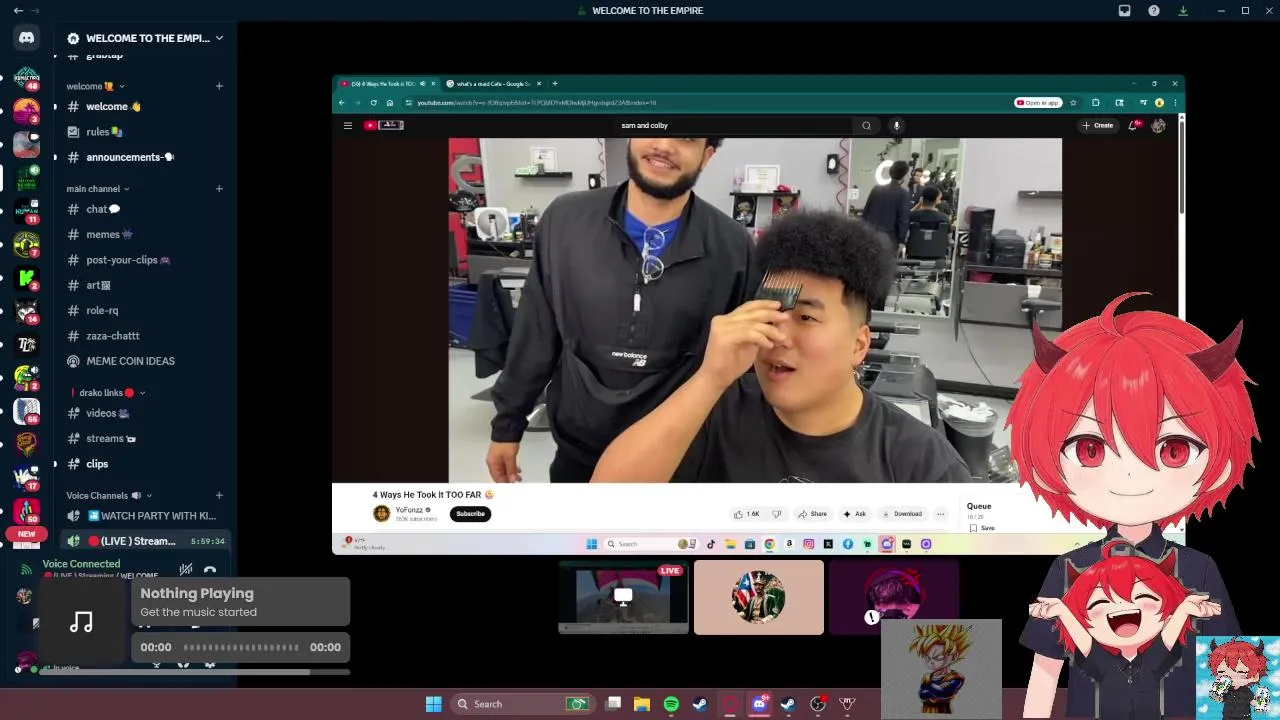Click the Share button under video
The height and width of the screenshot is (720, 1280).
pos(812,514)
